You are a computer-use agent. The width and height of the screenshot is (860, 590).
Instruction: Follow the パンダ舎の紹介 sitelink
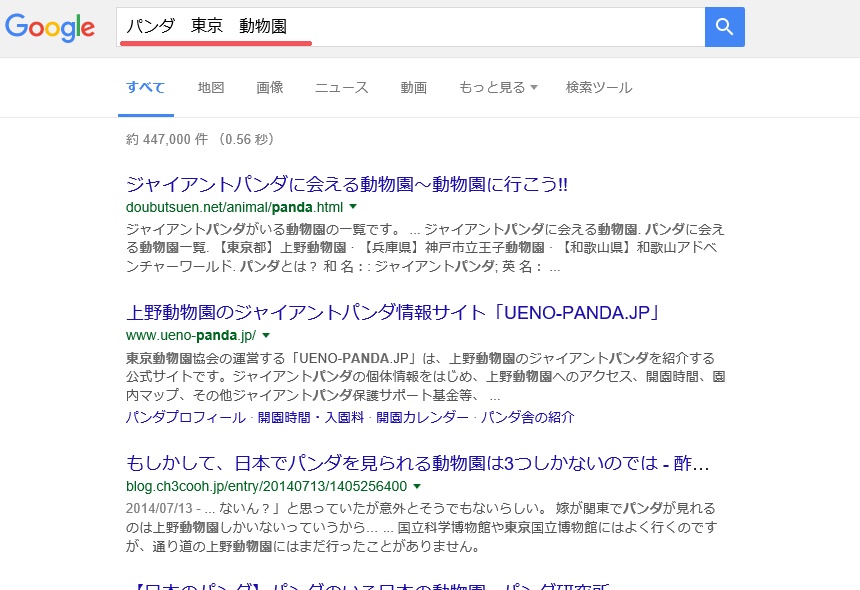point(528,417)
